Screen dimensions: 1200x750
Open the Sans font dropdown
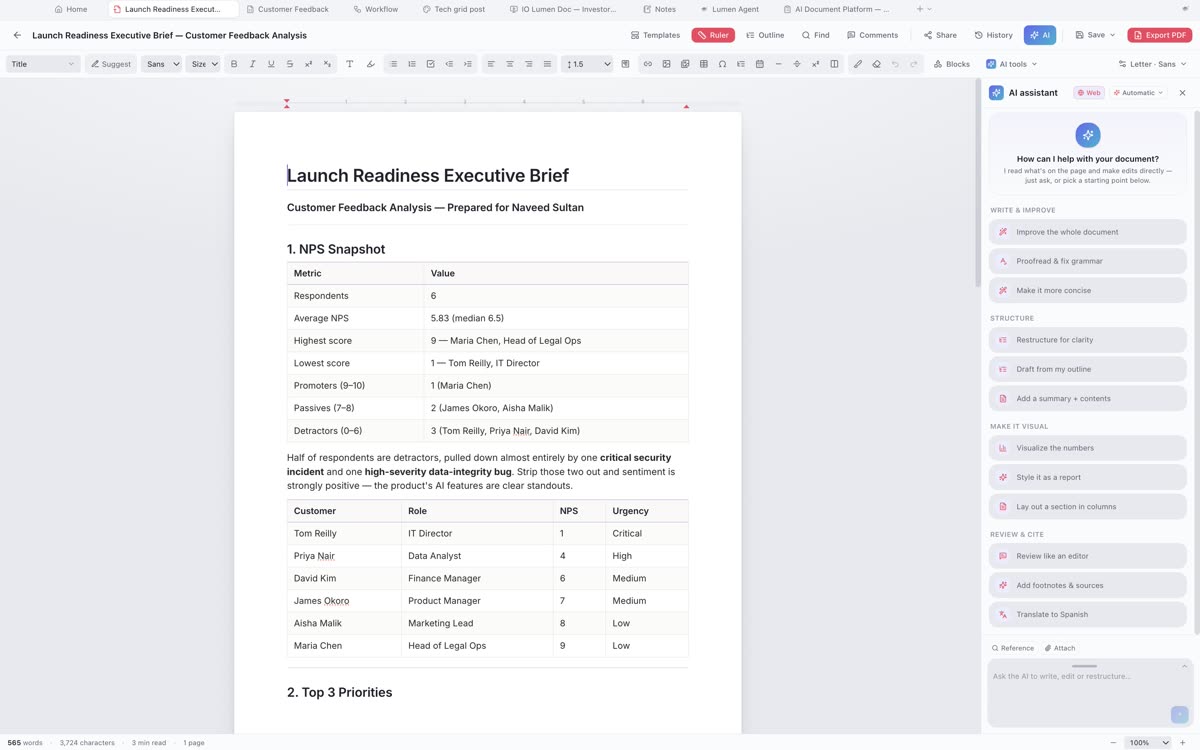tap(162, 64)
